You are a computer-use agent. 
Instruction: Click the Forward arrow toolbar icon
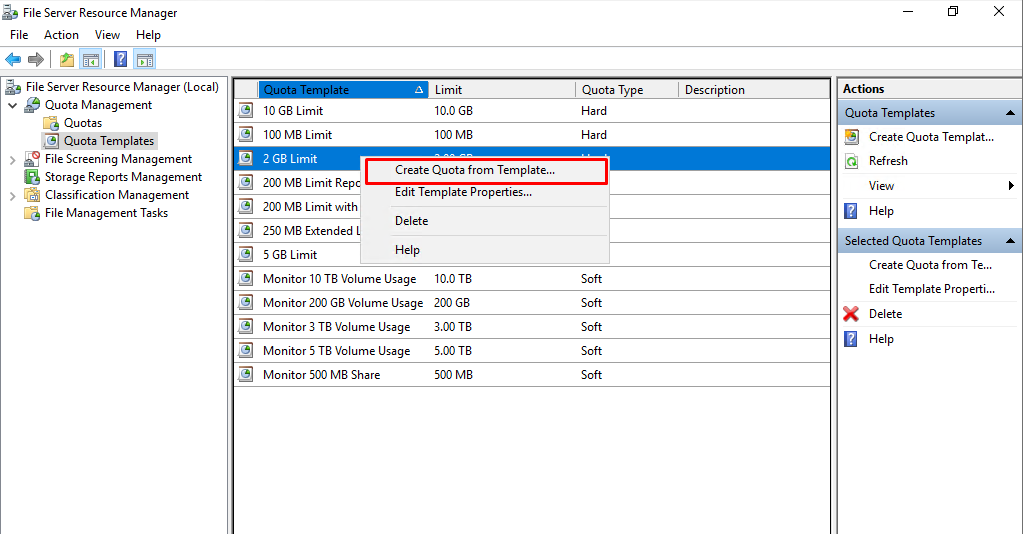pos(36,59)
